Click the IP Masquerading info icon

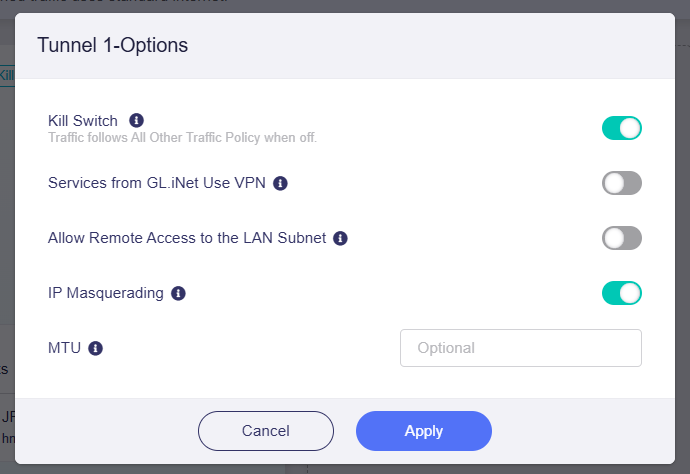point(178,293)
